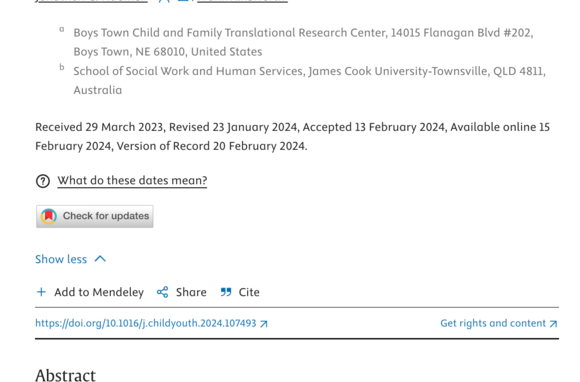Open the Share option
Image resolution: width=580 pixels, height=382 pixels.
[x=191, y=292]
